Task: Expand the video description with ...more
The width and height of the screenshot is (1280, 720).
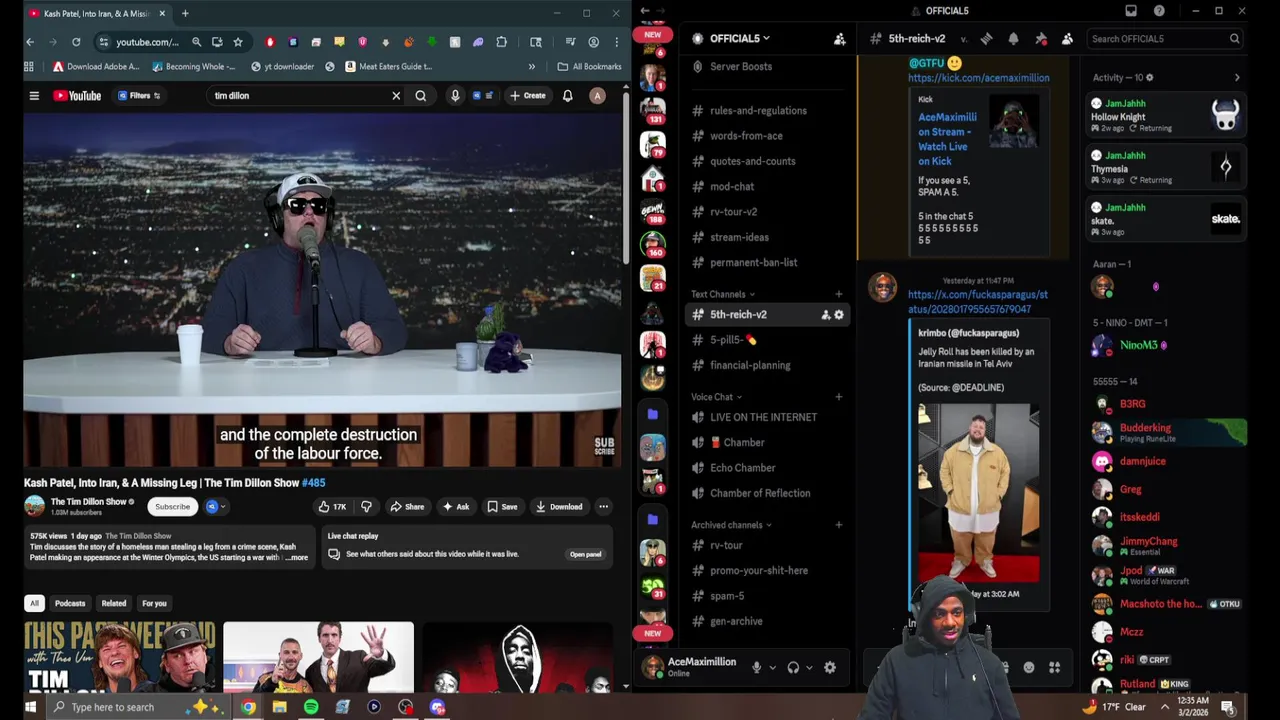Action: click(x=296, y=557)
